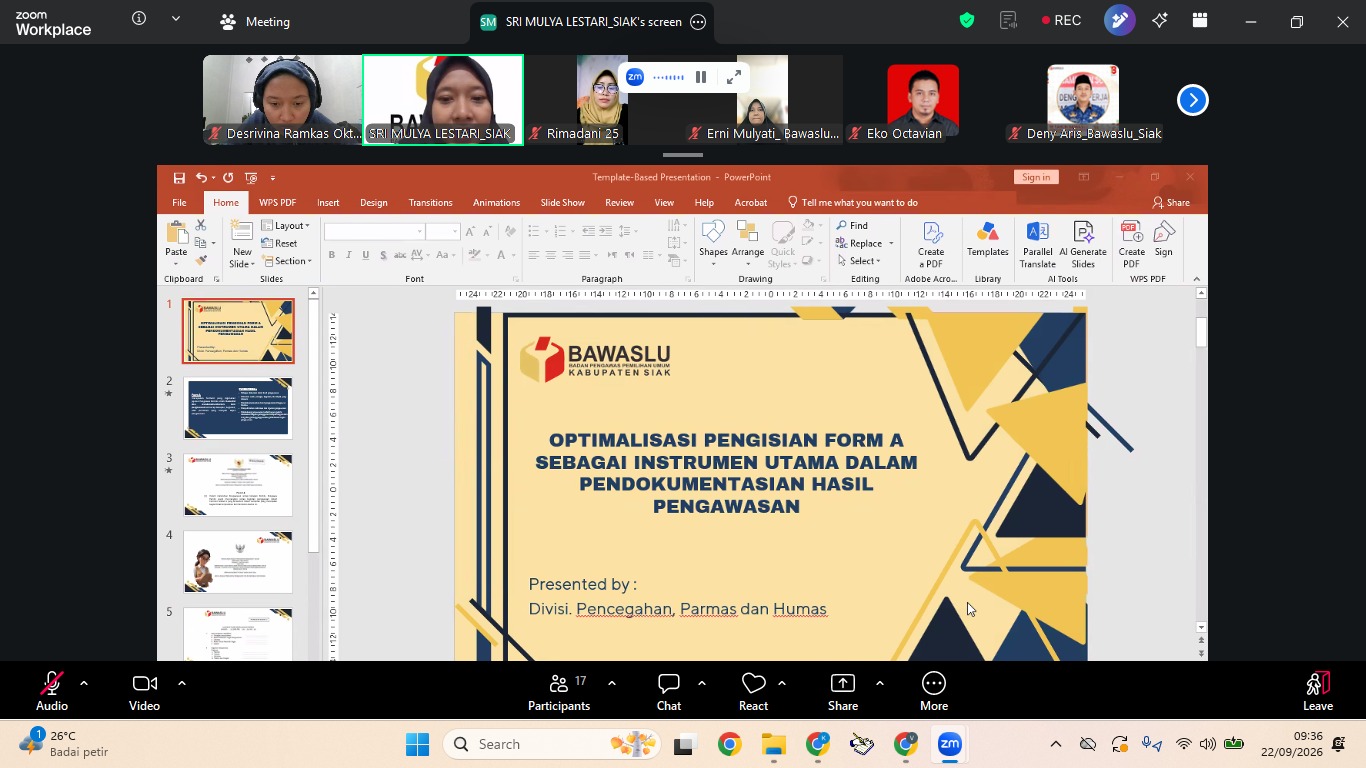The height and width of the screenshot is (768, 1366).
Task: Switch to the Insert ribbon tab
Action: click(328, 203)
